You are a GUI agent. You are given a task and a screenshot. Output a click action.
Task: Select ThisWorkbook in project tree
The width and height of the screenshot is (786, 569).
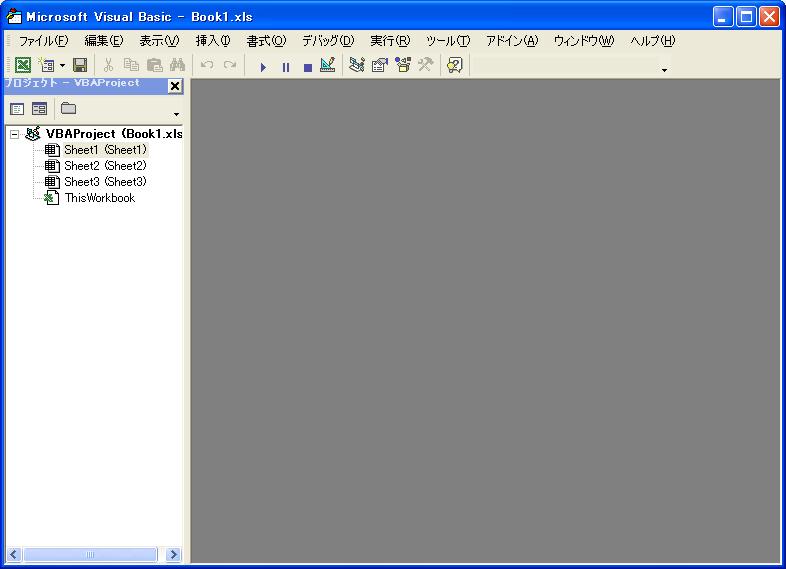coord(100,198)
